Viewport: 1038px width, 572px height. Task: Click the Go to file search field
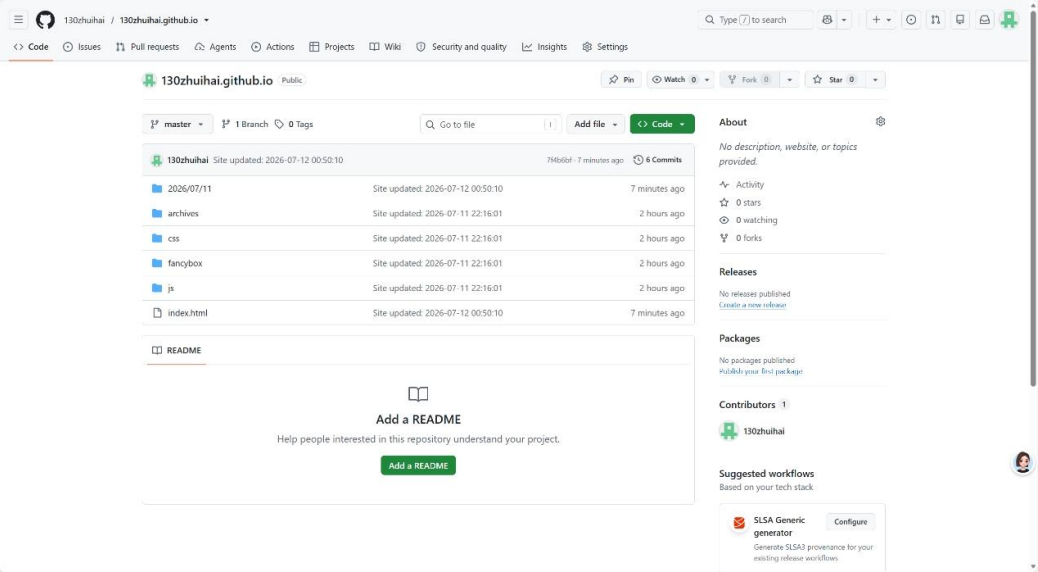[491, 124]
